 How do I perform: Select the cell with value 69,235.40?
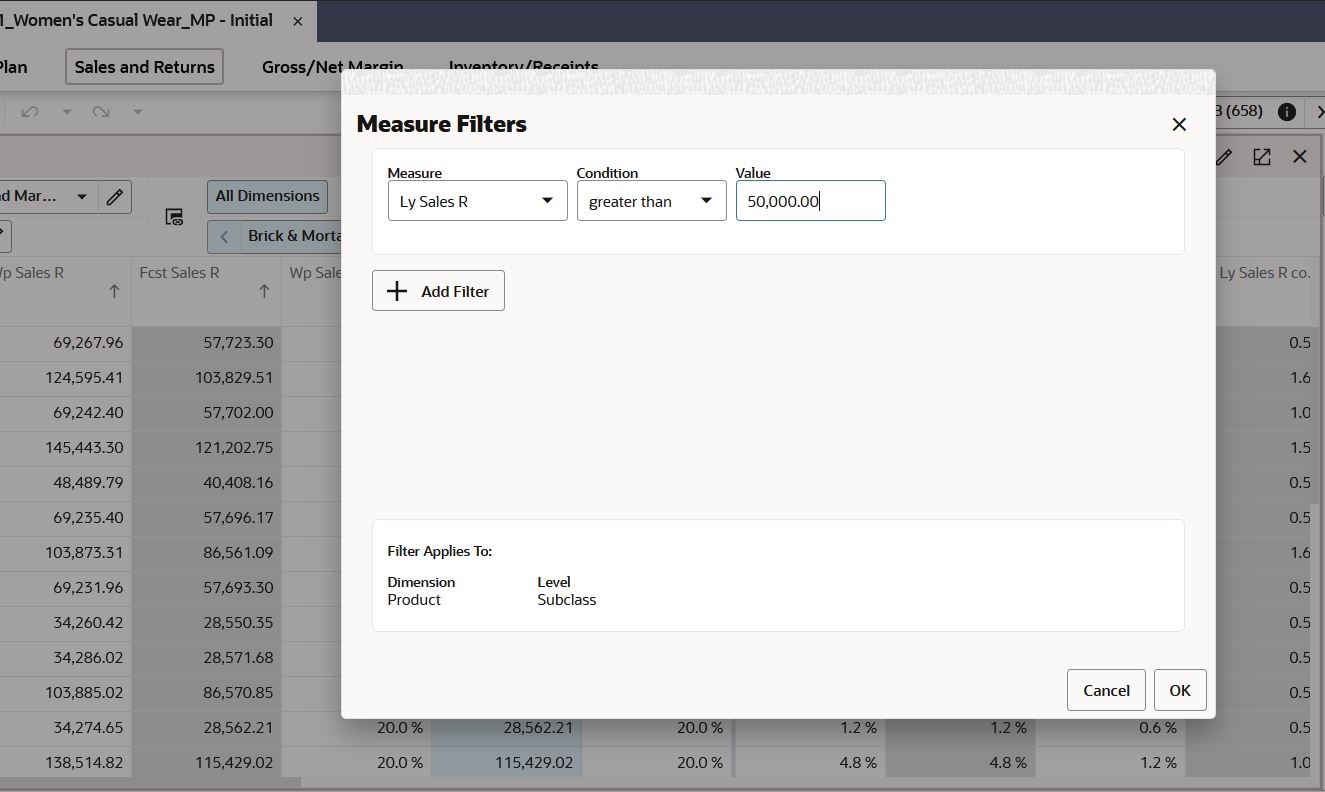pyautogui.click(x=66, y=518)
